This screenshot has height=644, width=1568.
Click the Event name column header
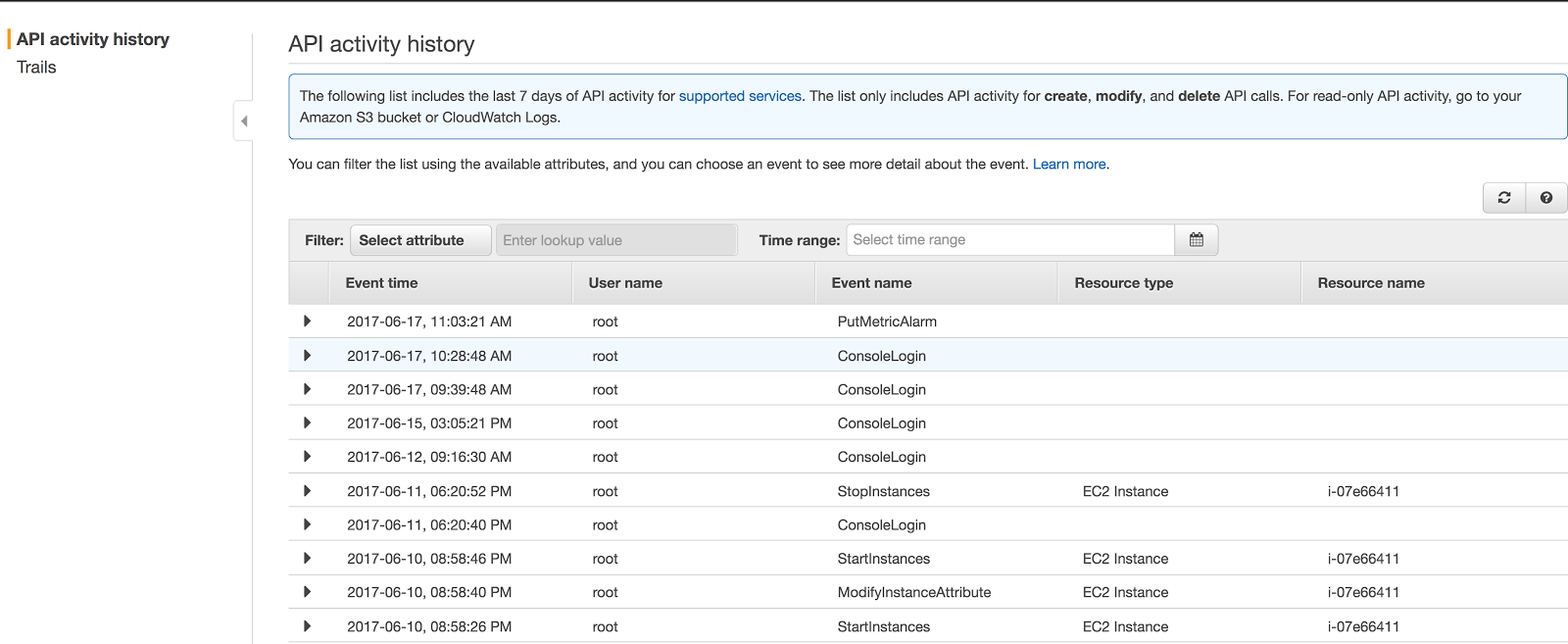point(871,283)
